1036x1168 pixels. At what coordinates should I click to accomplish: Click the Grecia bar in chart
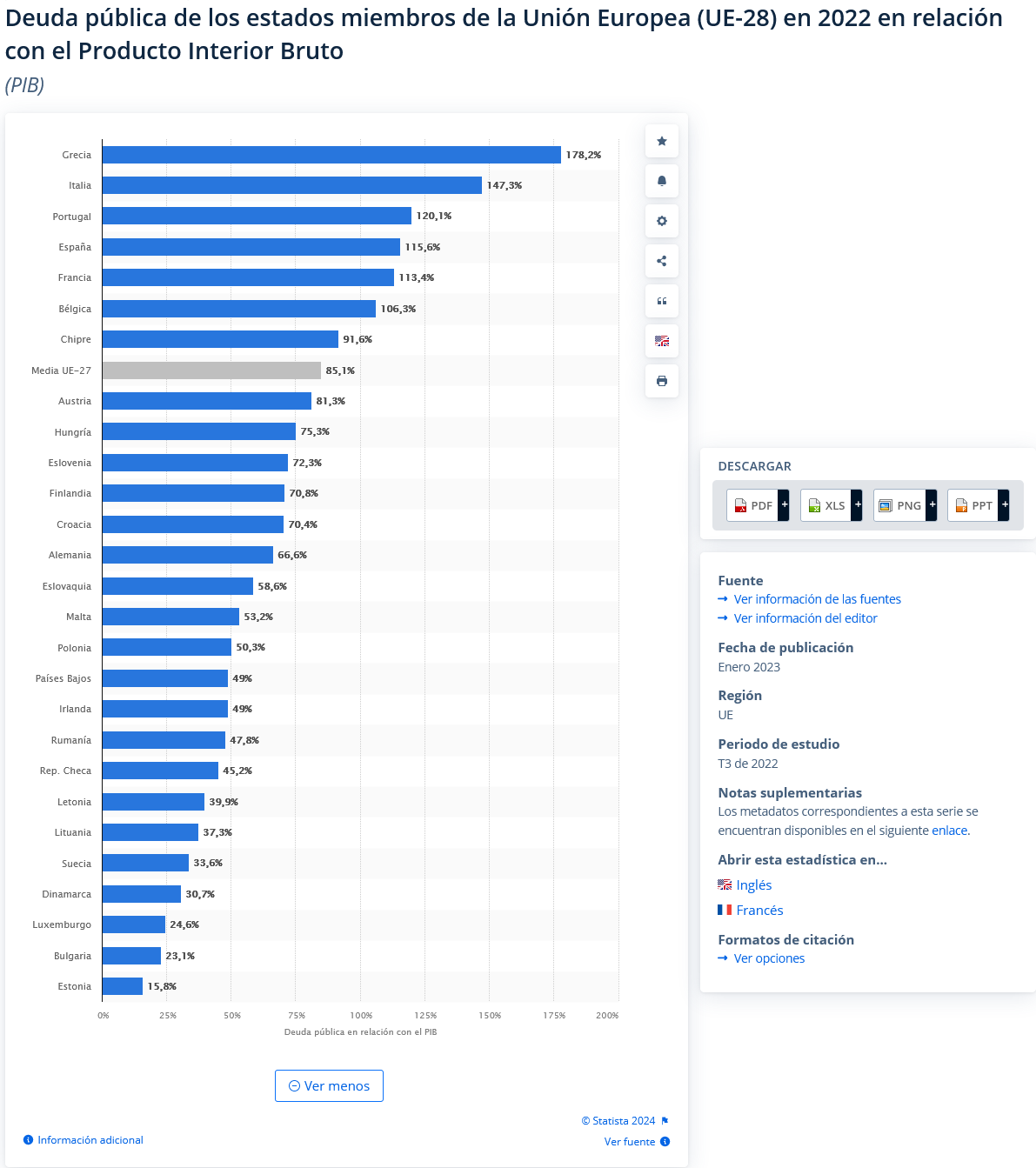pos(331,155)
